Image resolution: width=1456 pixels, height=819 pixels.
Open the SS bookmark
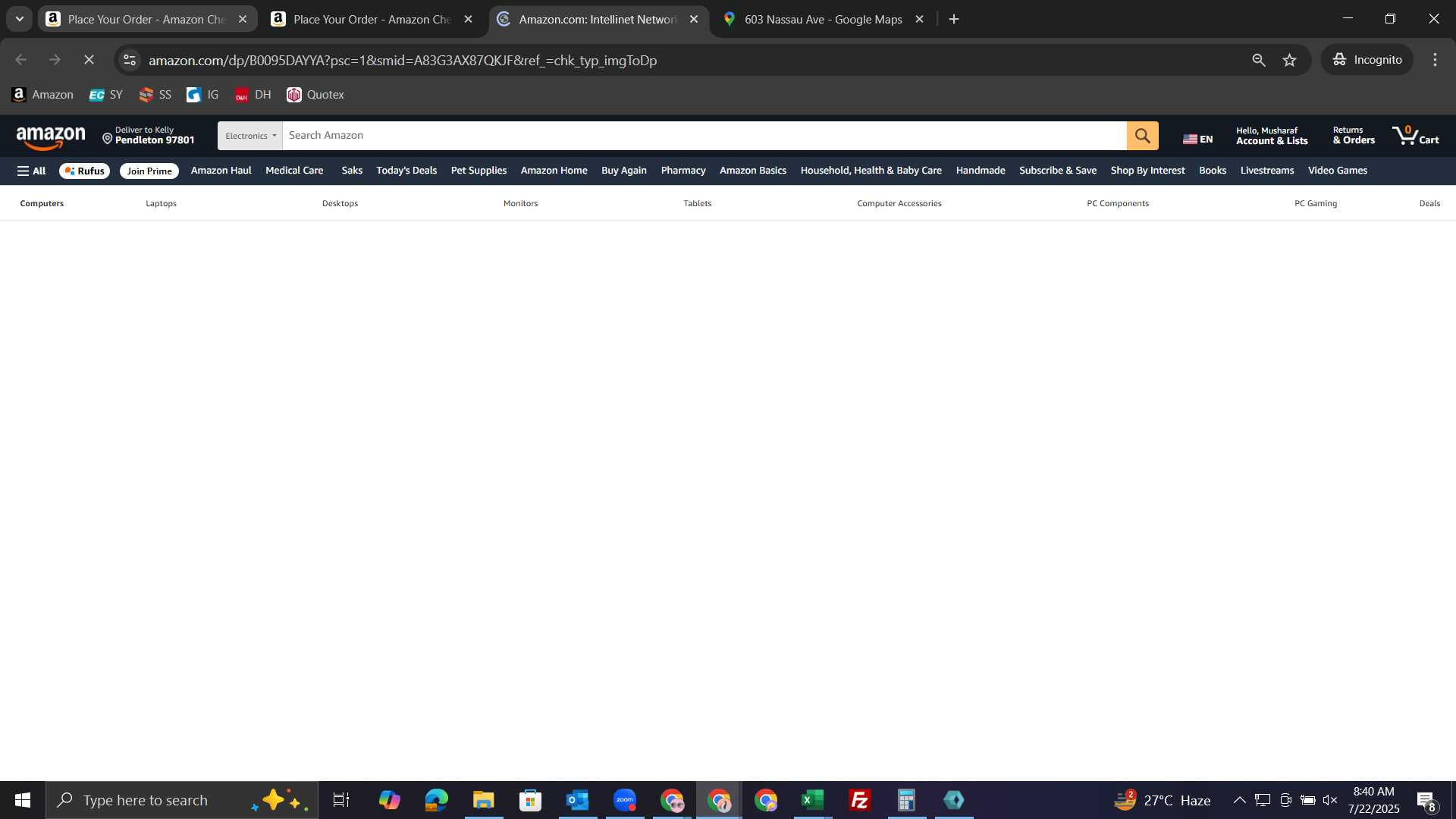point(155,95)
